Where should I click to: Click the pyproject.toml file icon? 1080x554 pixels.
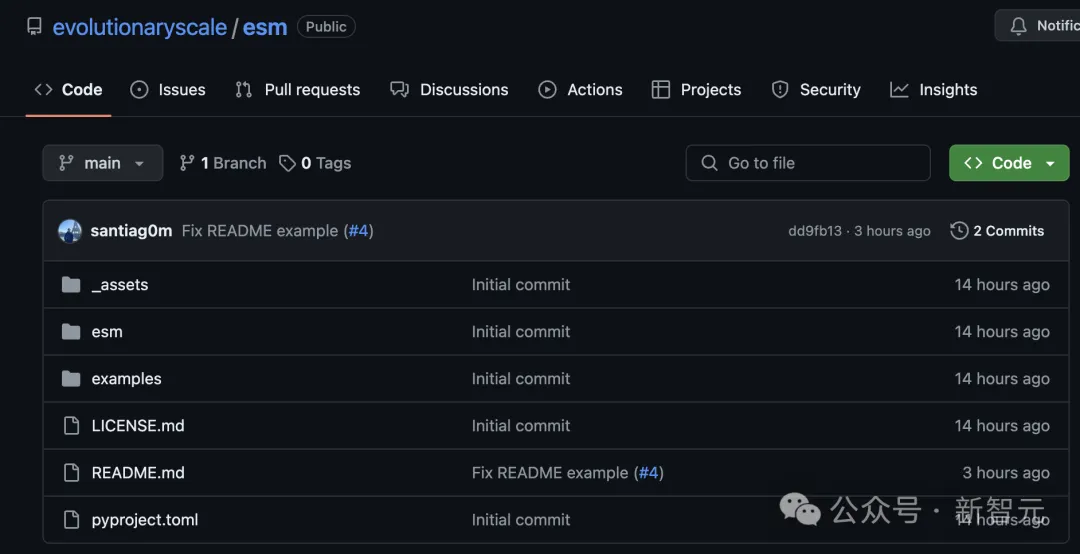coord(71,519)
